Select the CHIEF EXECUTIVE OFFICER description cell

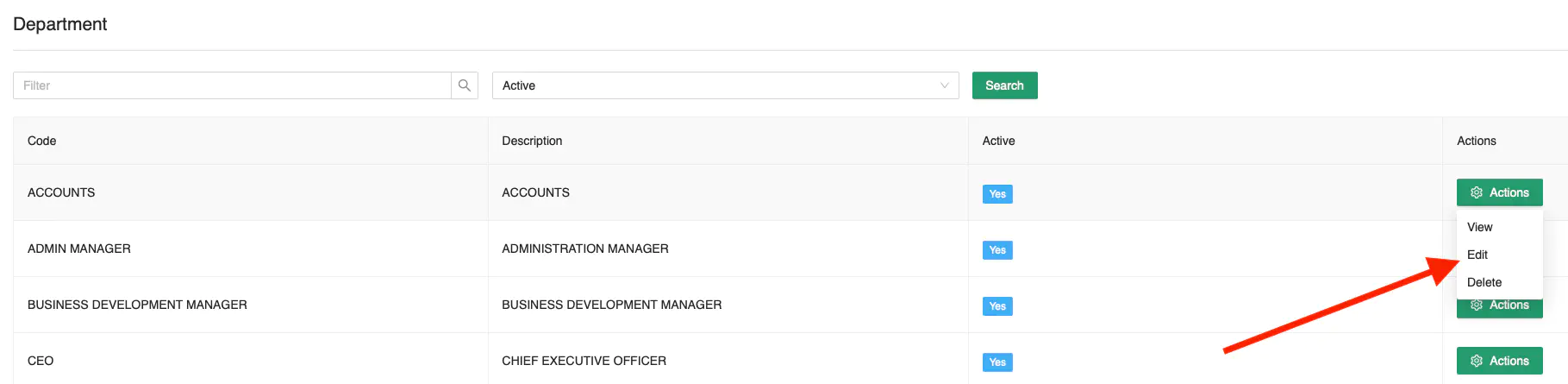click(584, 361)
